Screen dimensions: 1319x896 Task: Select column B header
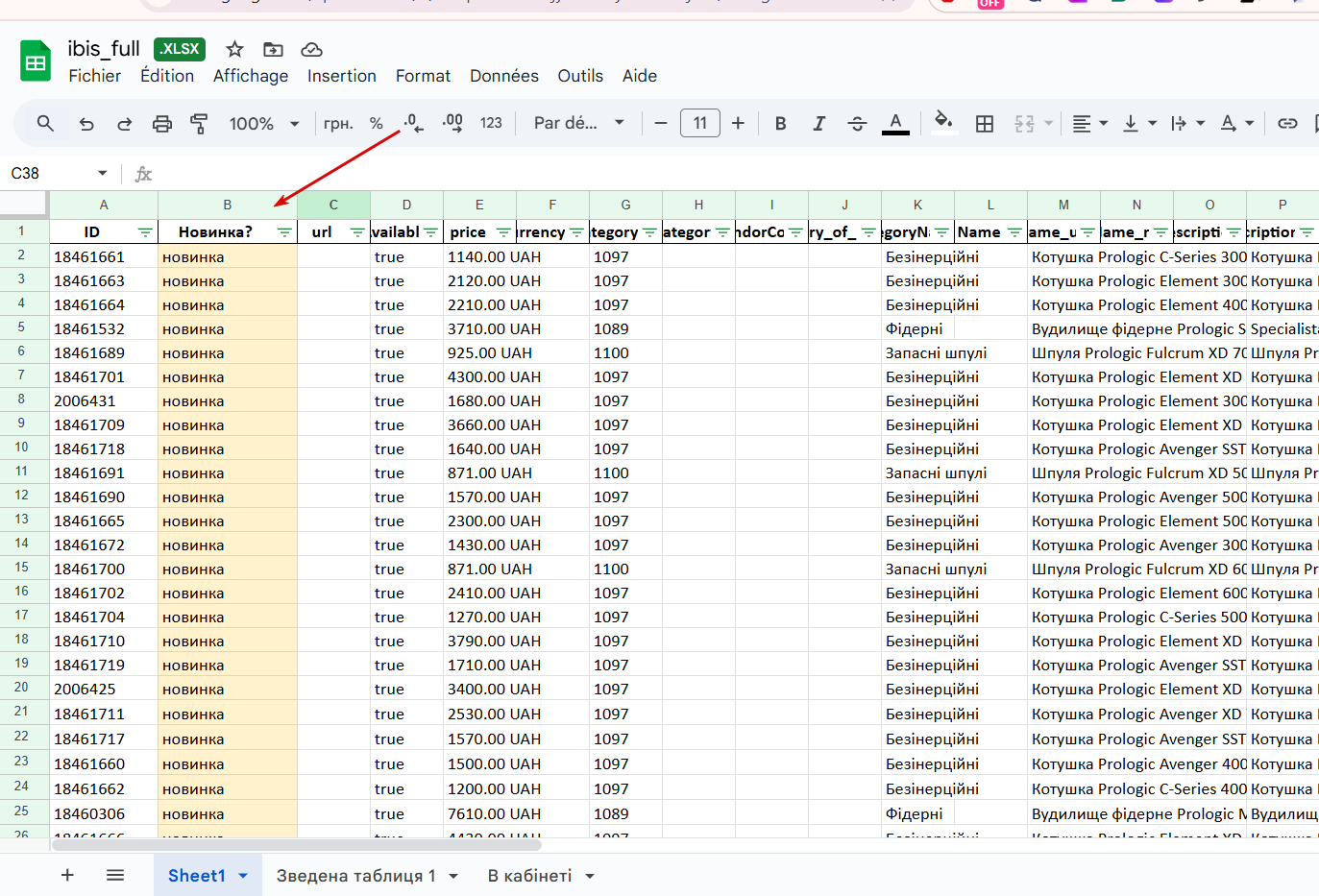tap(228, 205)
